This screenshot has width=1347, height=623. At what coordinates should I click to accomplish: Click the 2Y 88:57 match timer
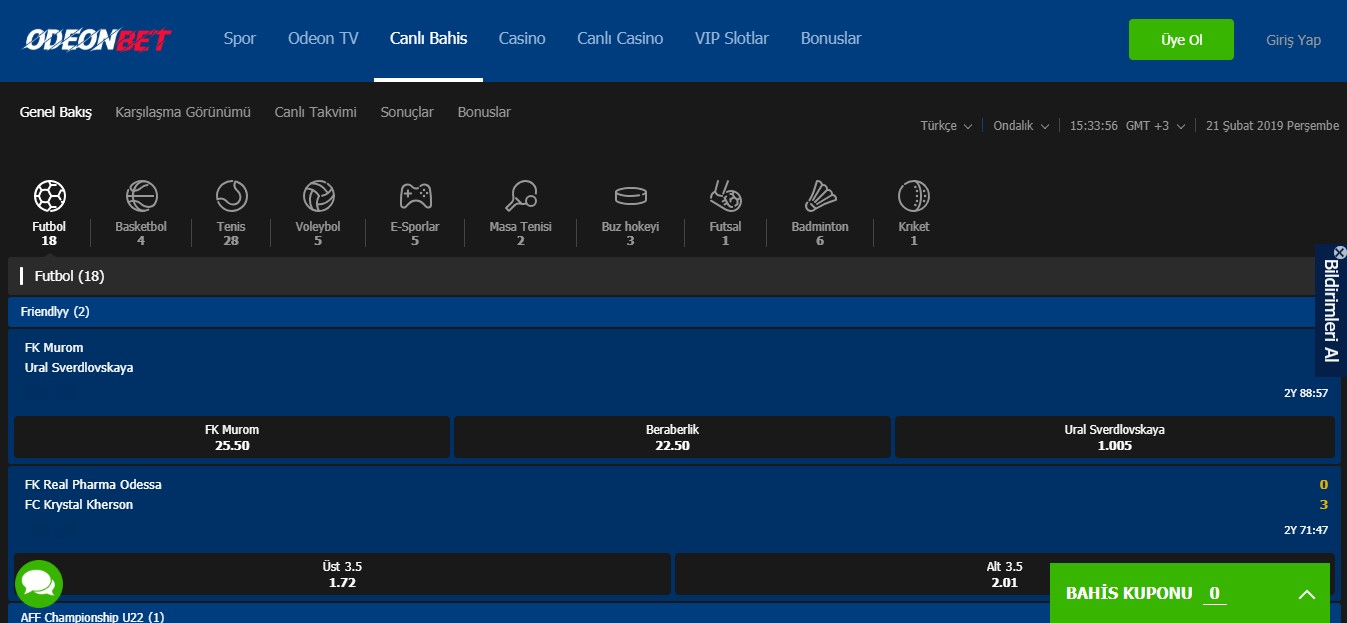click(1306, 393)
